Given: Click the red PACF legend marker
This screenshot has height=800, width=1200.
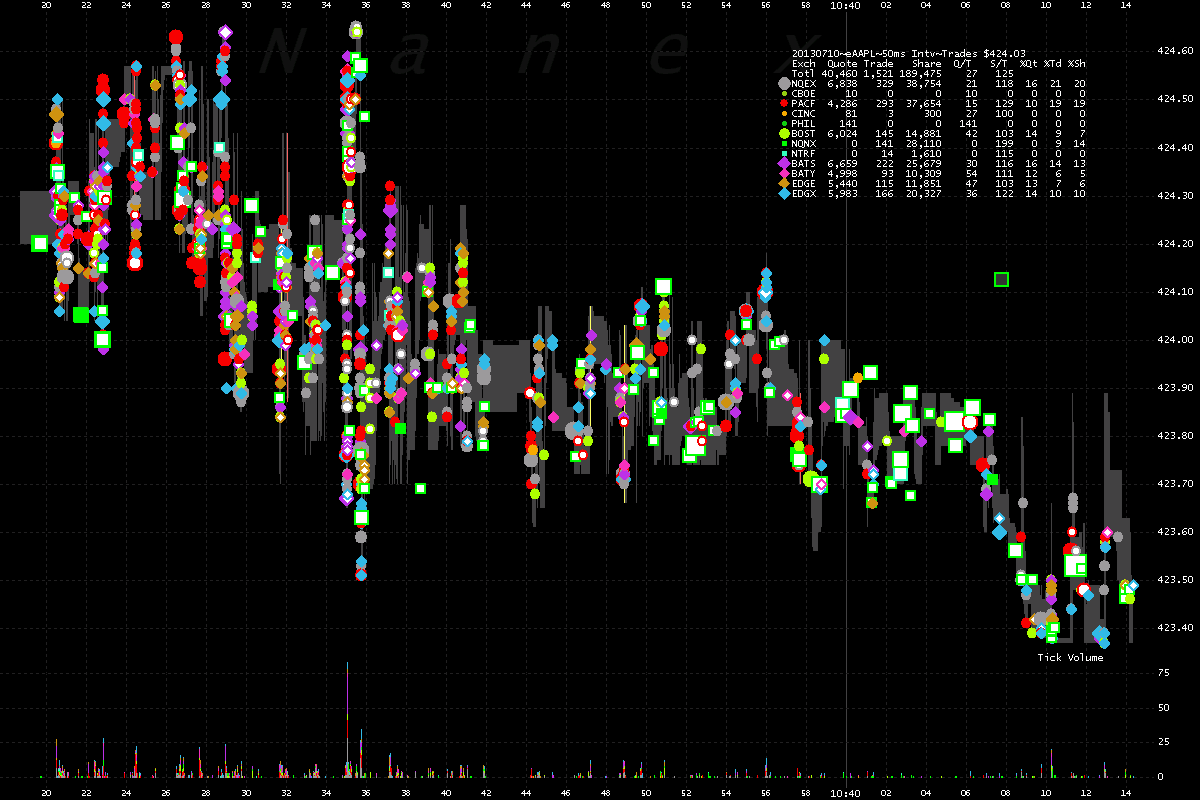Looking at the screenshot, I should pyautogui.click(x=785, y=103).
